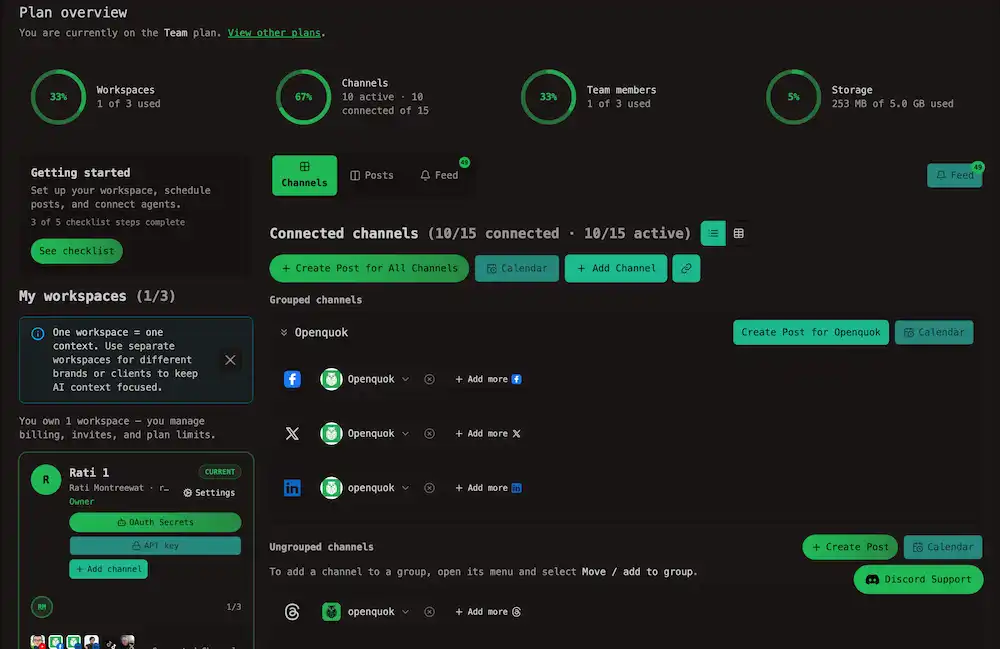Screen dimensions: 1000x649
Task: Open Calendar for Openquok group
Action: click(x=934, y=333)
